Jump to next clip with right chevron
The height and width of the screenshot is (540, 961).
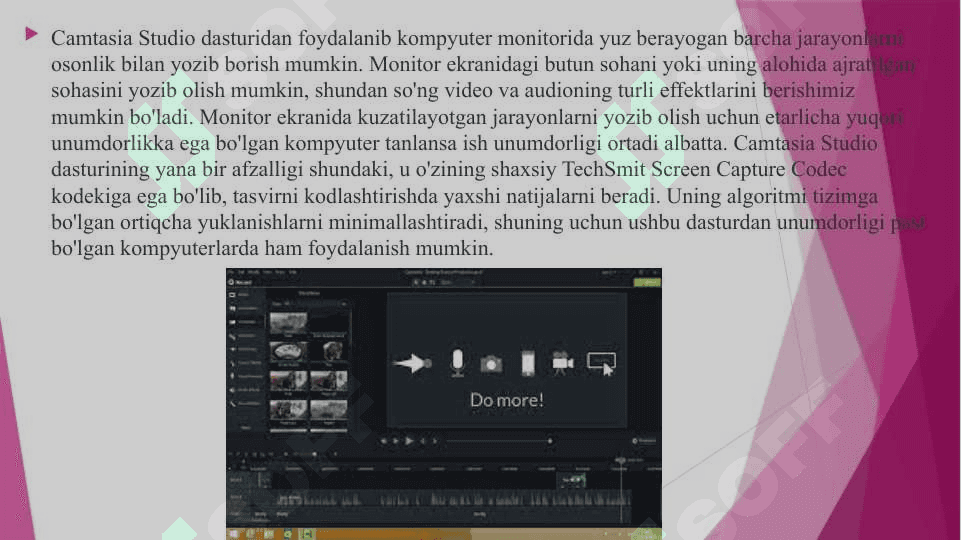coord(435,441)
